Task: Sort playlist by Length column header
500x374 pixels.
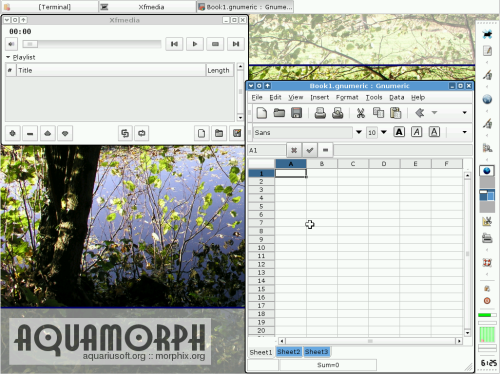Action: pyautogui.click(x=219, y=70)
